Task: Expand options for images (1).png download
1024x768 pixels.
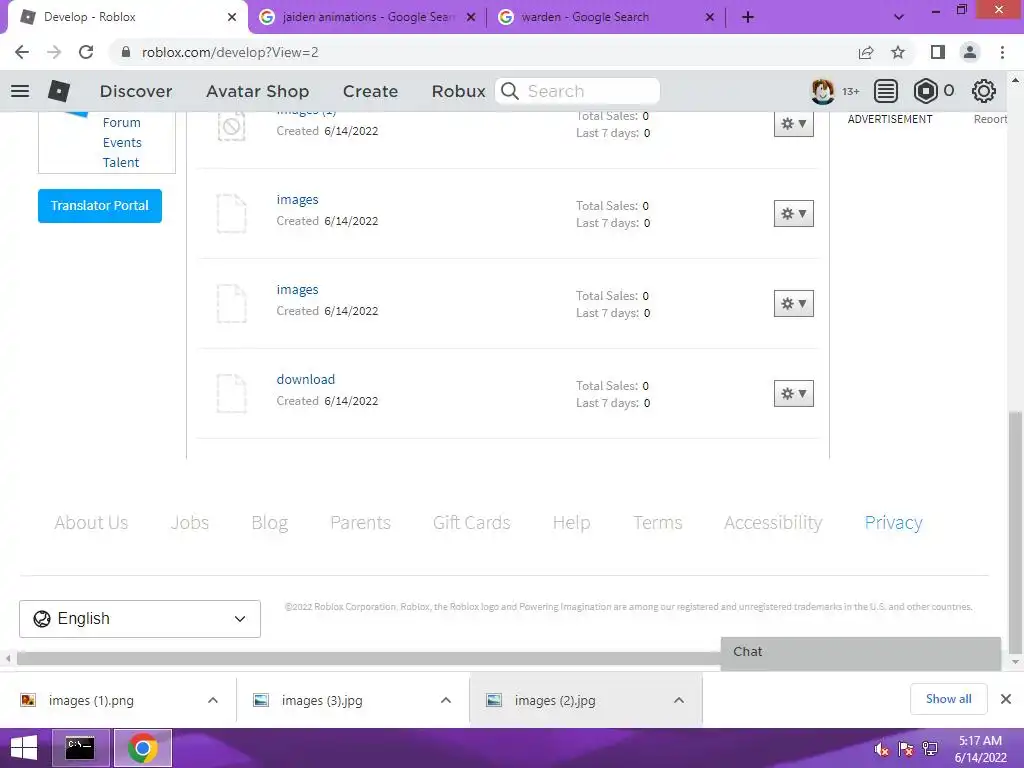Action: [x=213, y=700]
